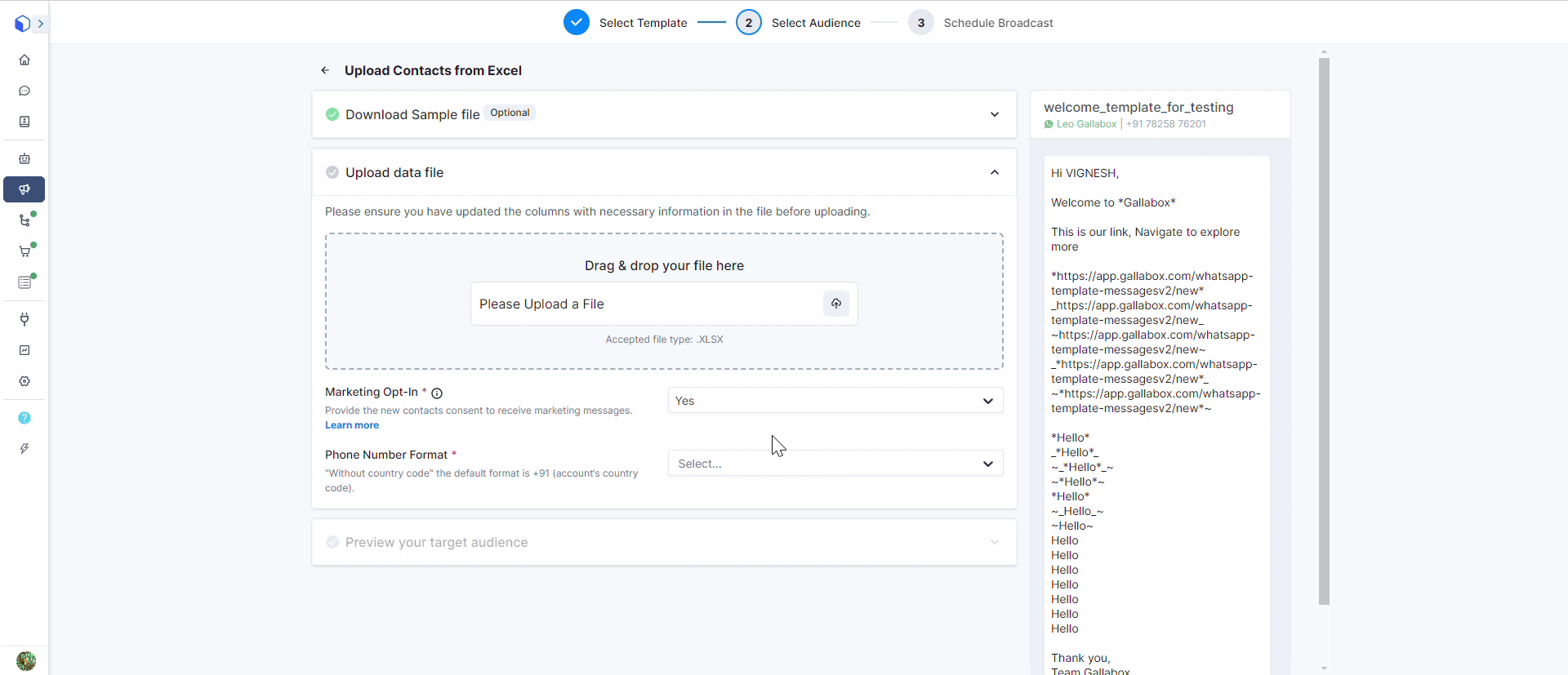Click the user avatar at sidebar bottom
Viewport: 1568px width, 675px height.
tap(26, 660)
